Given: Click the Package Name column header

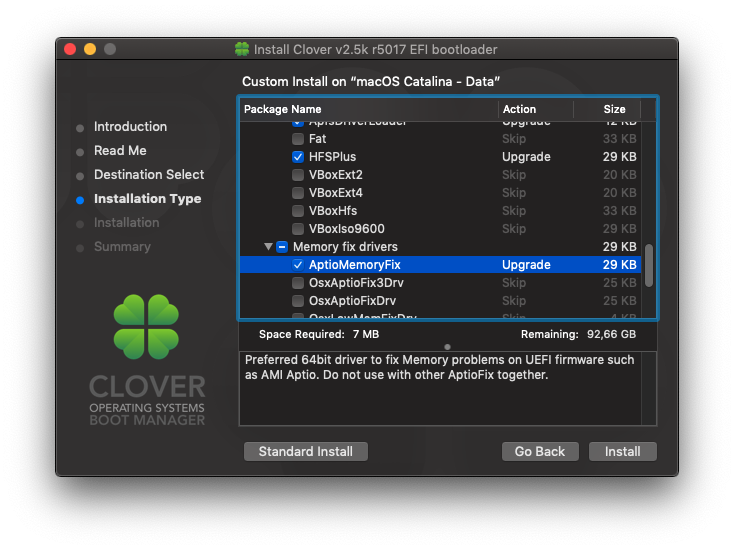Looking at the screenshot, I should (x=368, y=110).
